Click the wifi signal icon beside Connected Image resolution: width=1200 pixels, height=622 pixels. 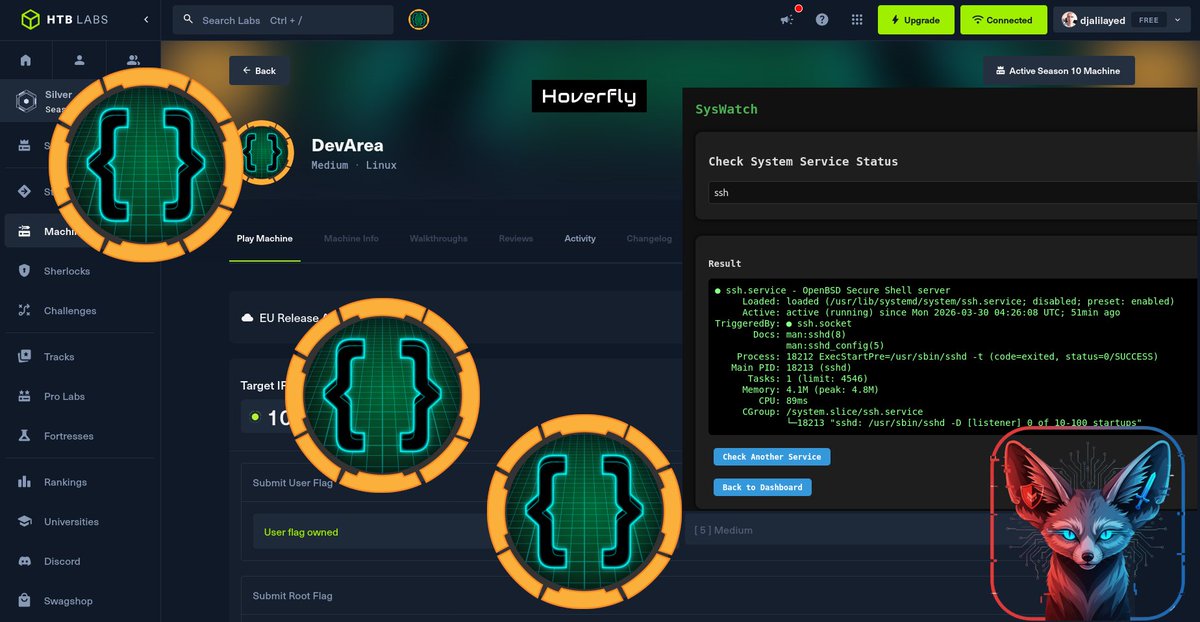(977, 20)
